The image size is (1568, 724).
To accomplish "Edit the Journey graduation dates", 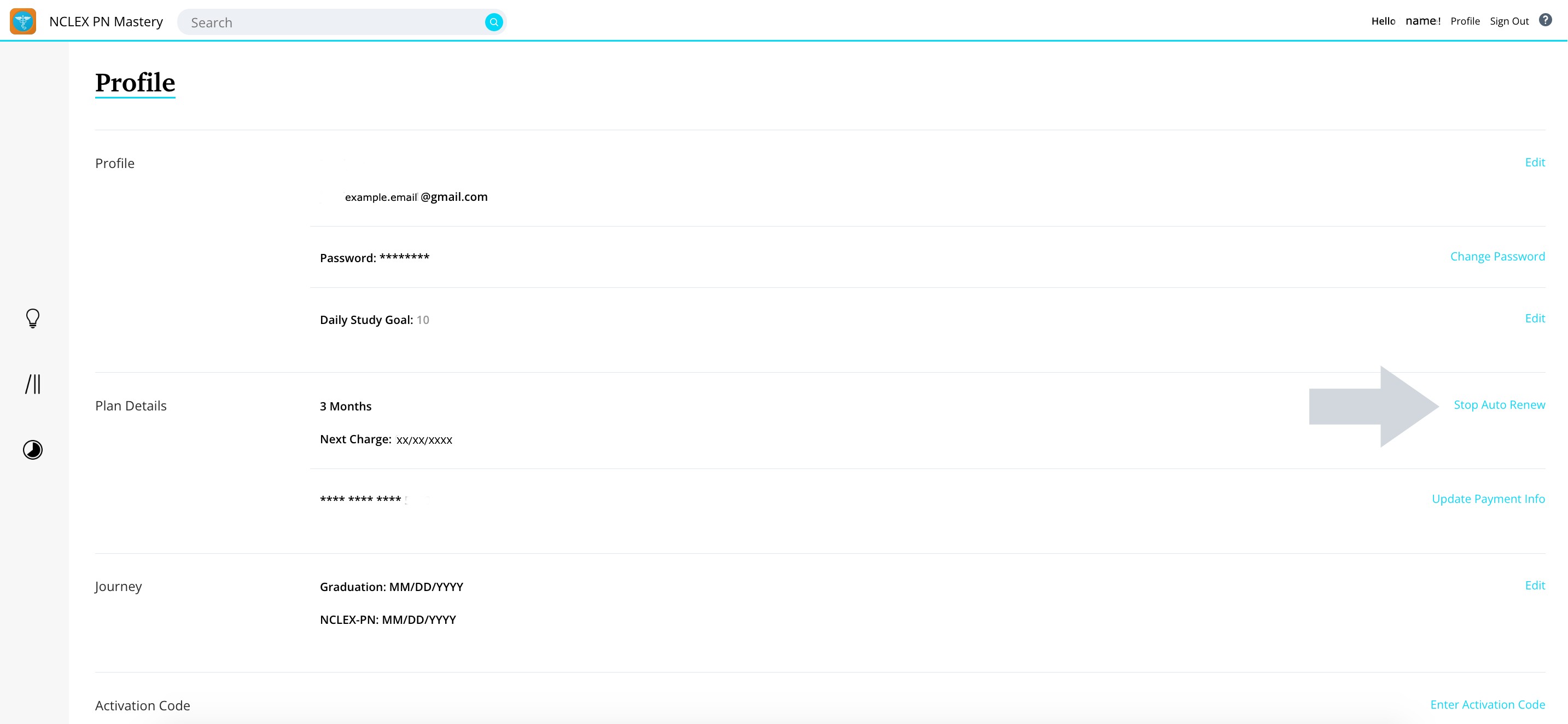I will [1535, 585].
